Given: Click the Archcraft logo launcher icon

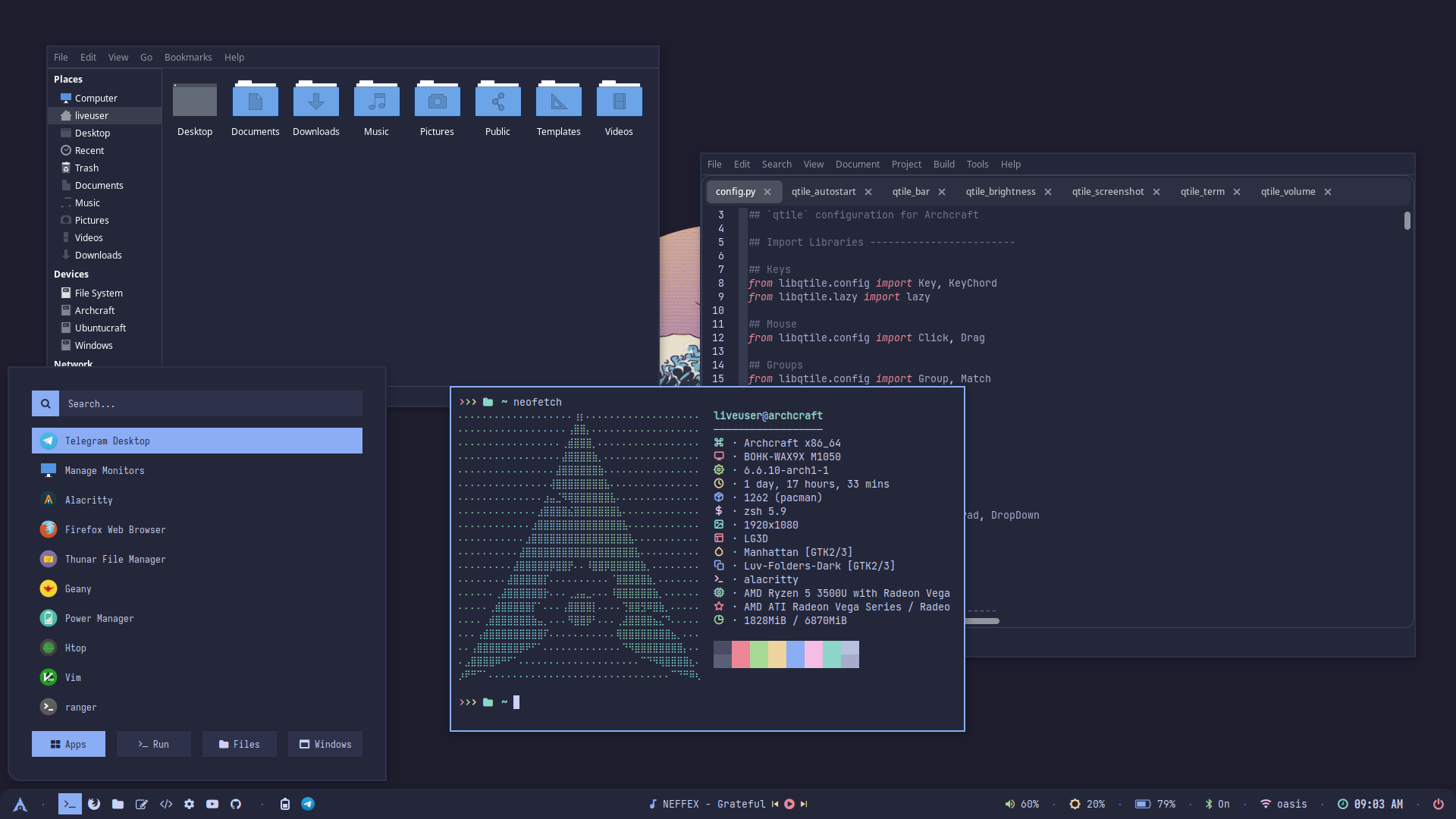Looking at the screenshot, I should (20, 805).
